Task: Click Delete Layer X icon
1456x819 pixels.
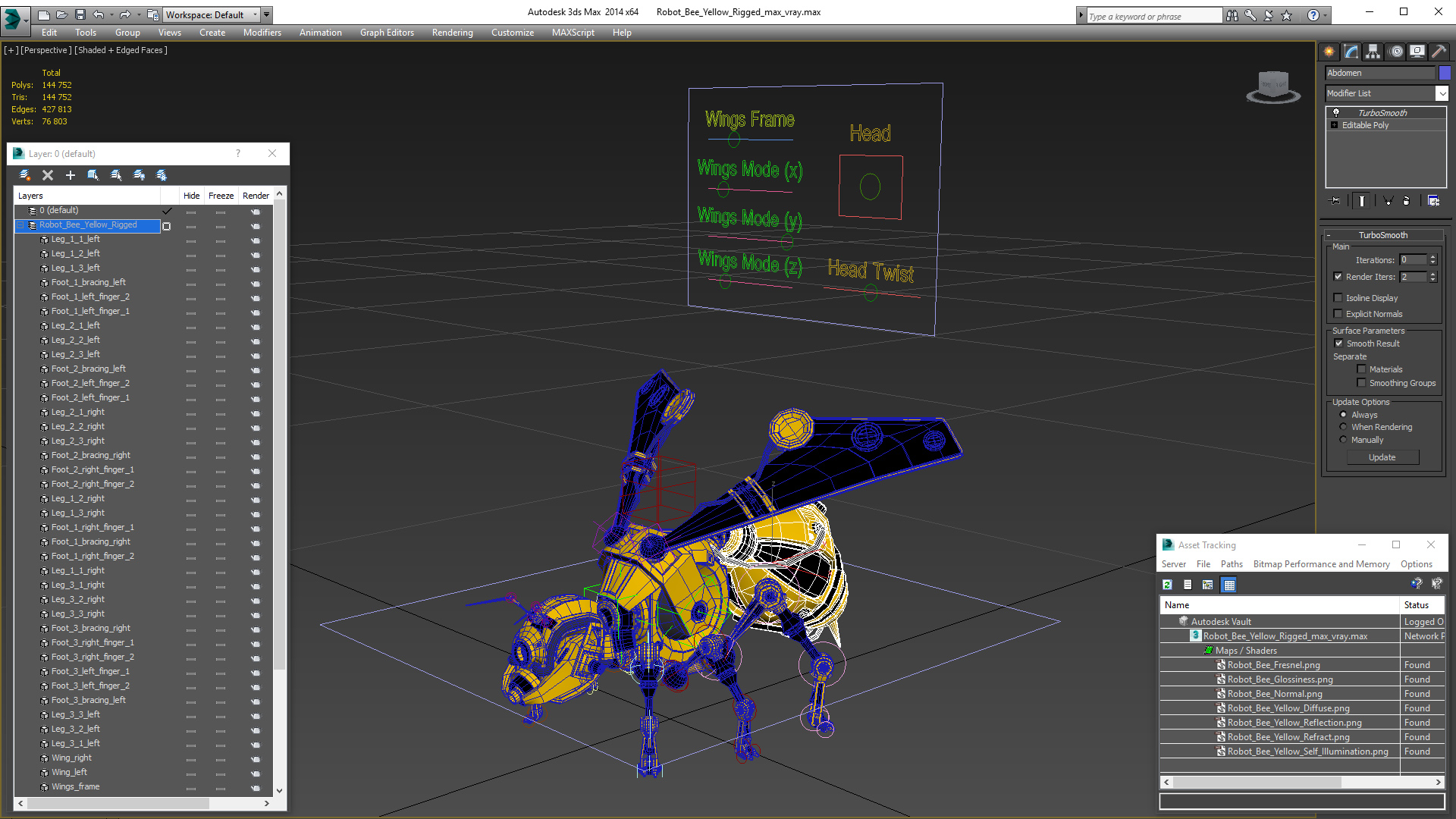Action: 48,175
